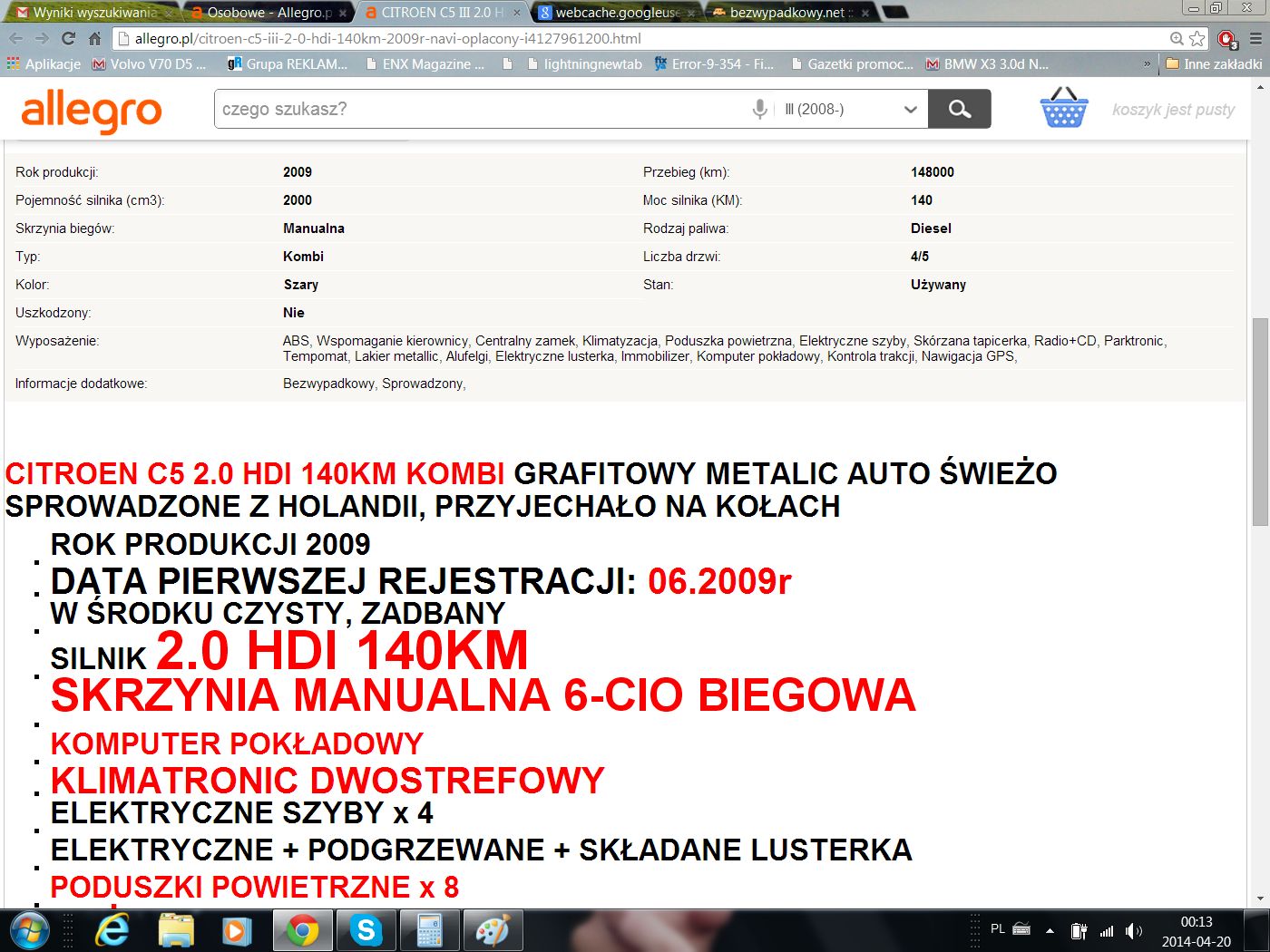Viewport: 1270px width, 952px height.
Task: Click the scrollbar up arrow
Action: [1260, 86]
